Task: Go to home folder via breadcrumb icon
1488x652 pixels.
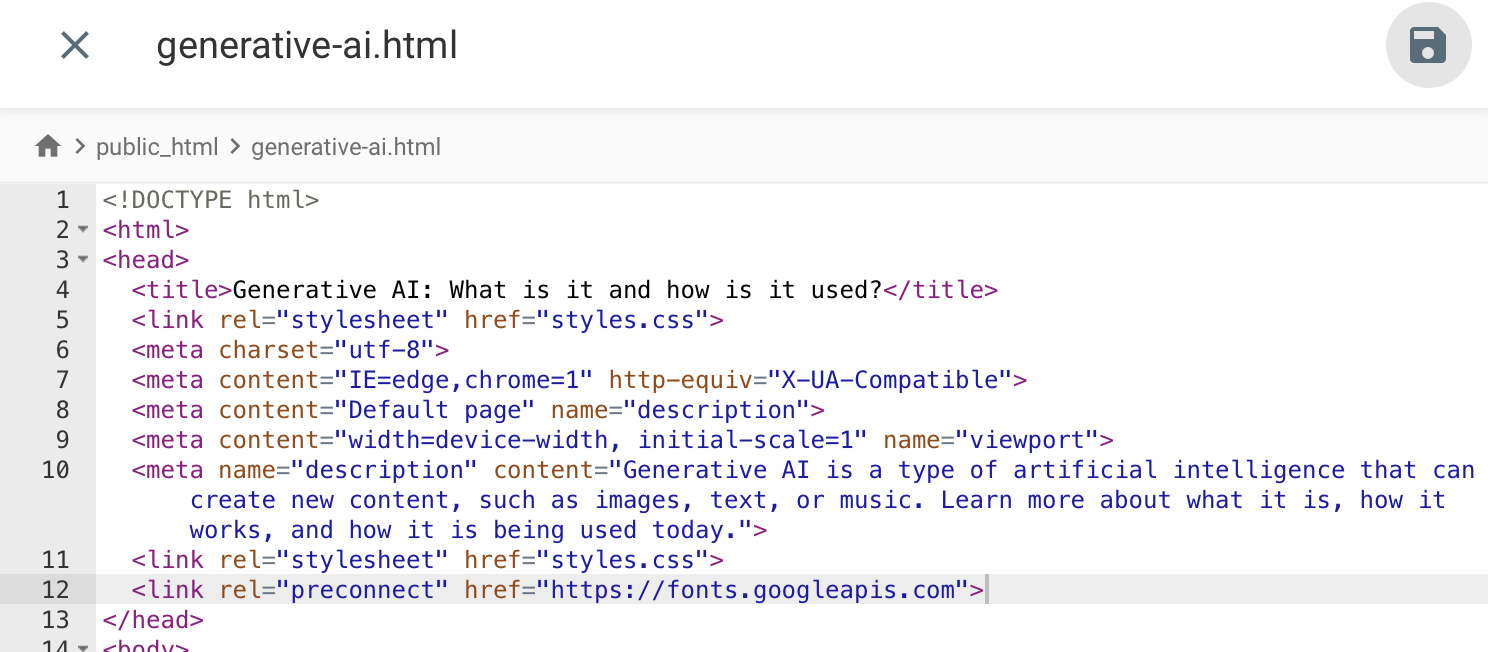Action: [48, 147]
